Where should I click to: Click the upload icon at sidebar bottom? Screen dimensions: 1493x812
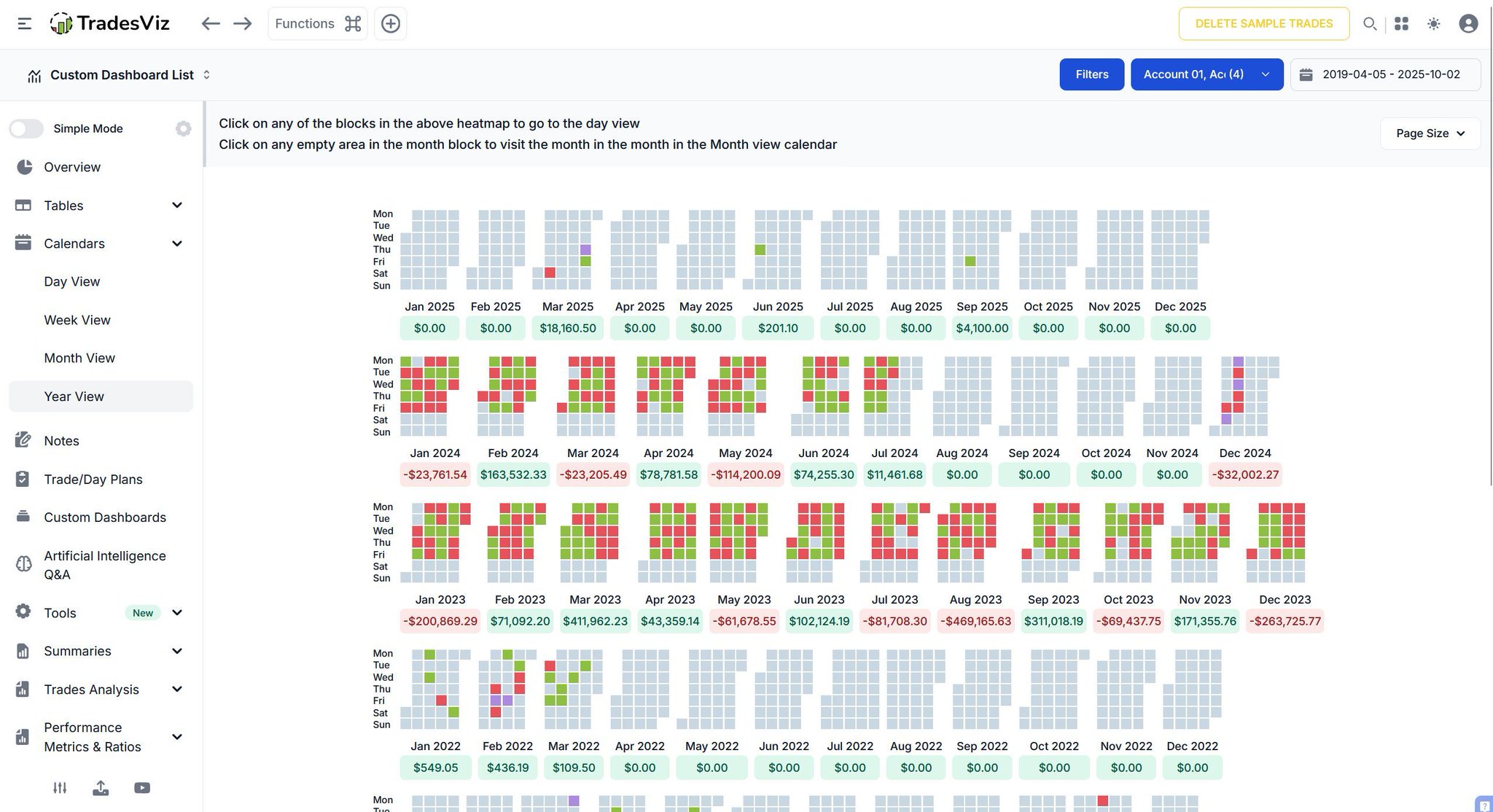101,788
